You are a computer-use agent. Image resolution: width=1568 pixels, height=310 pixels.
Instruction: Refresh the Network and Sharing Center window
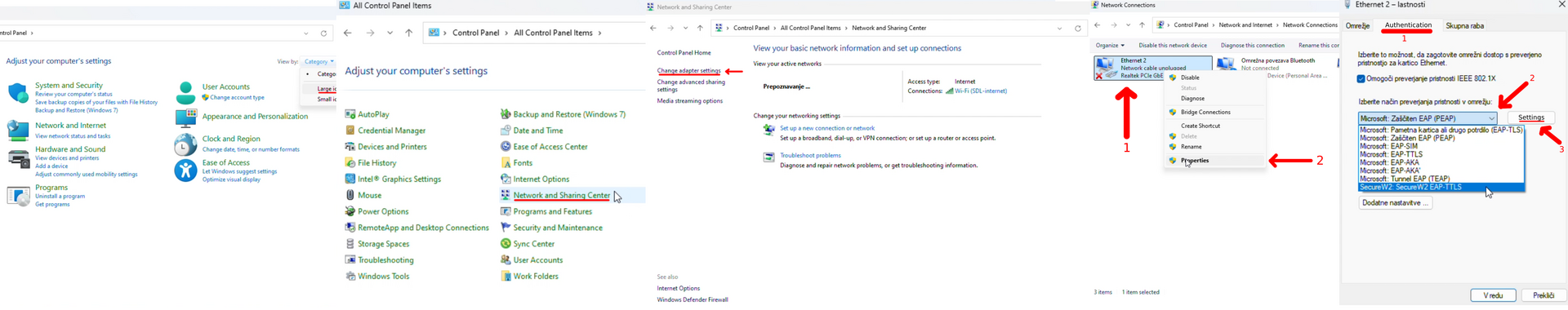tap(1078, 29)
